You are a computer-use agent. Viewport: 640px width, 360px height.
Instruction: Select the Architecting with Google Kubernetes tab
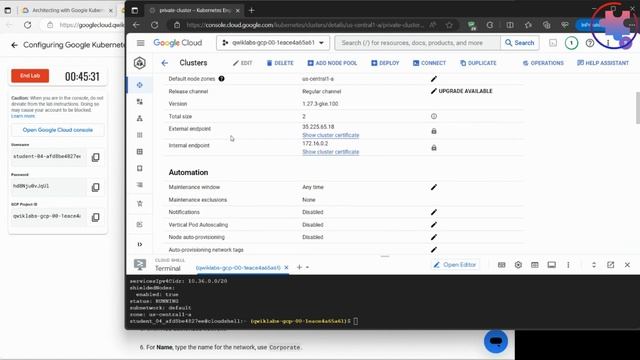pos(68,10)
